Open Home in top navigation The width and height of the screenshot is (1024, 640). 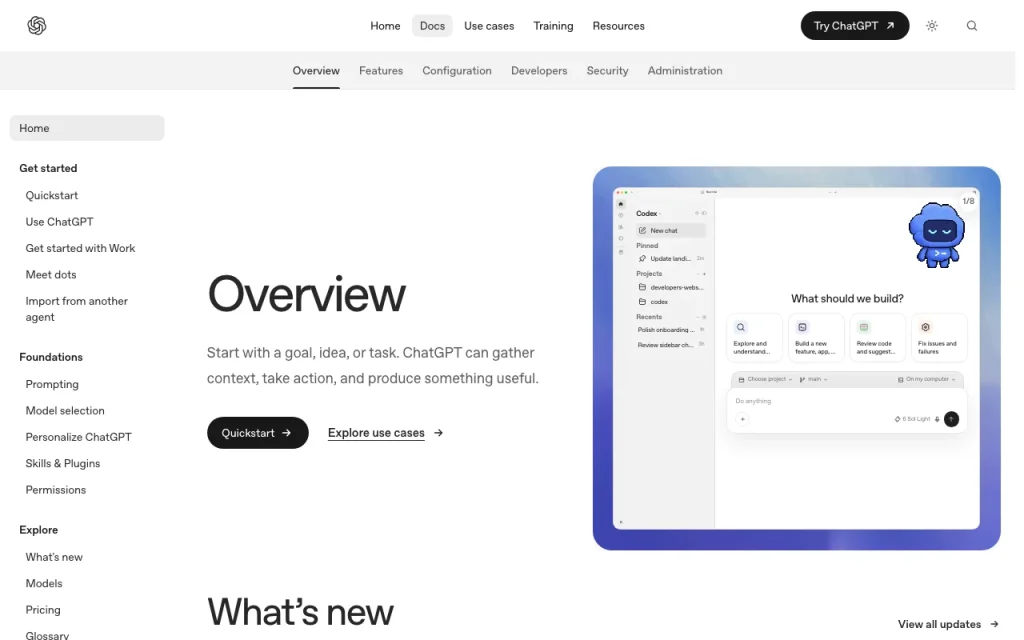pyautogui.click(x=385, y=25)
